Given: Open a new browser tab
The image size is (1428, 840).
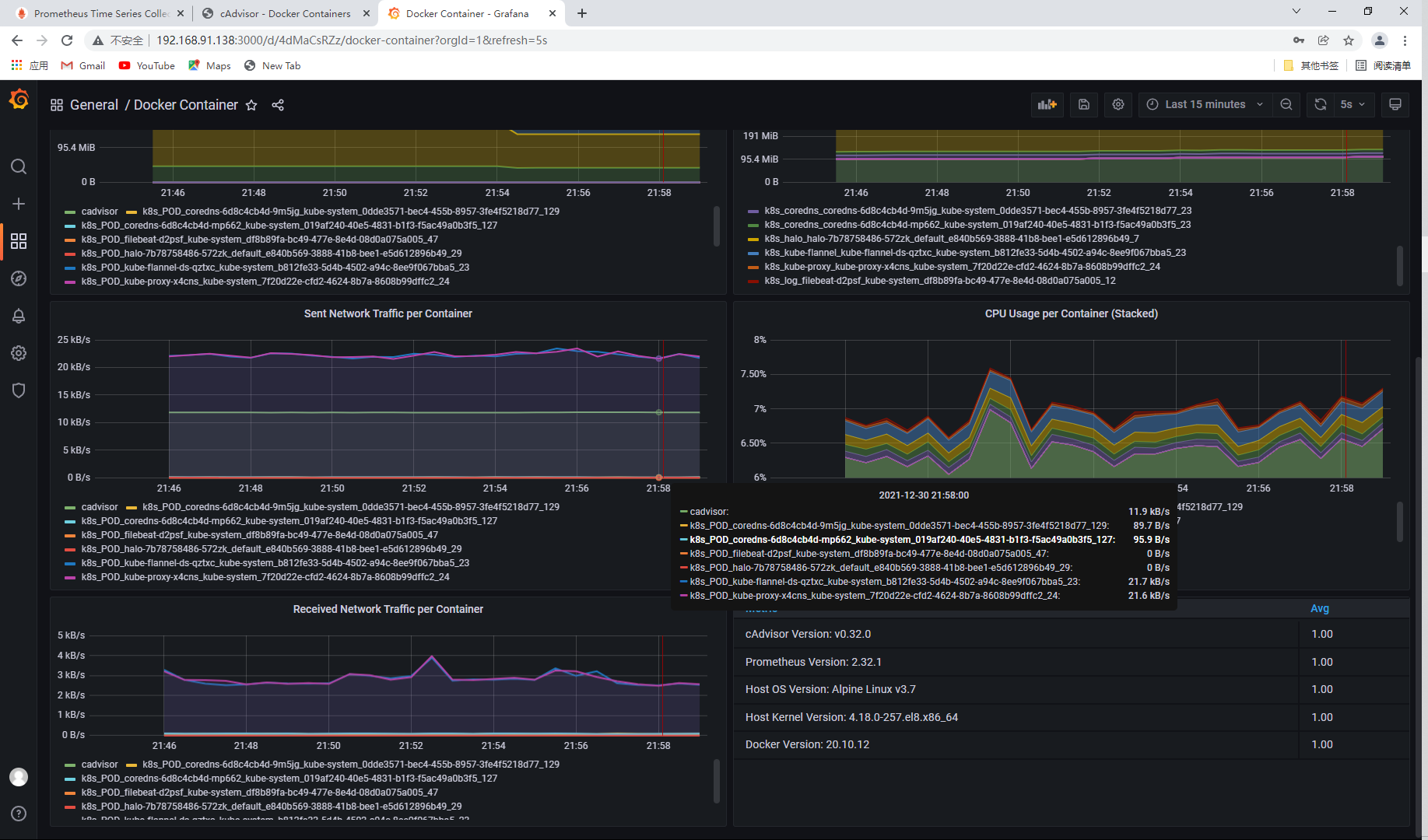Looking at the screenshot, I should pos(582,13).
